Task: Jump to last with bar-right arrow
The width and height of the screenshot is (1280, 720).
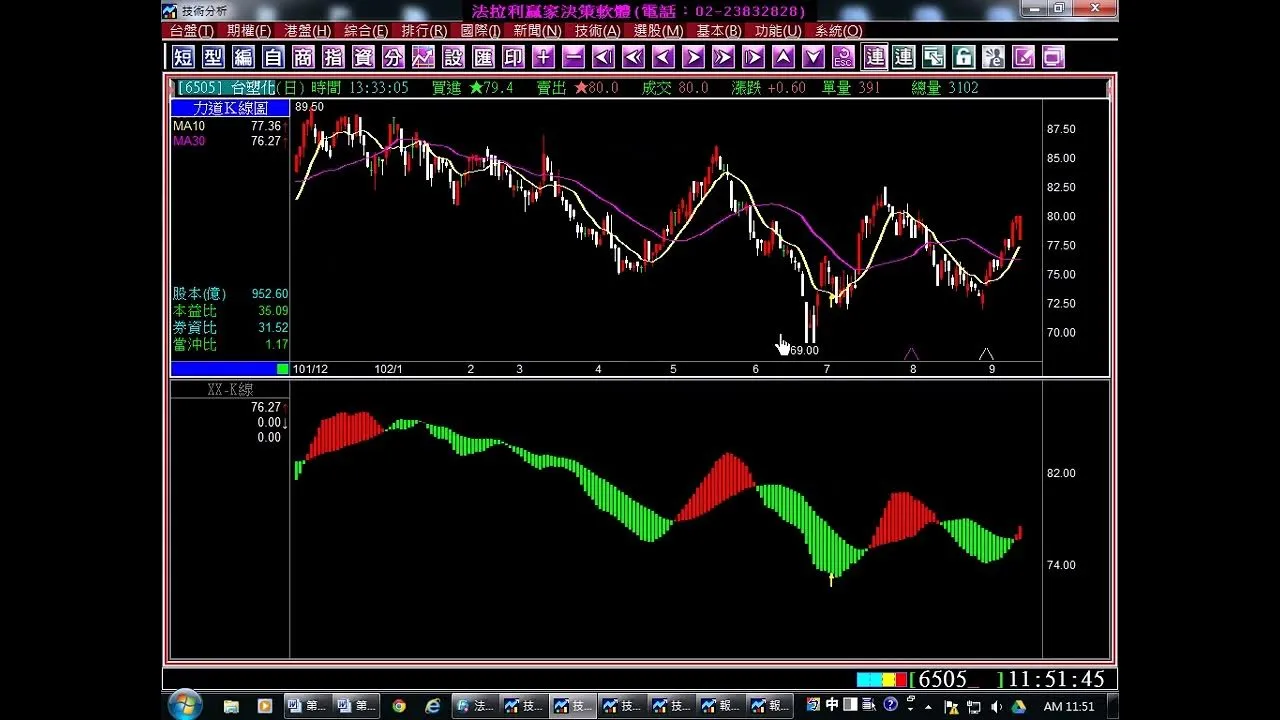Action: pyautogui.click(x=753, y=57)
